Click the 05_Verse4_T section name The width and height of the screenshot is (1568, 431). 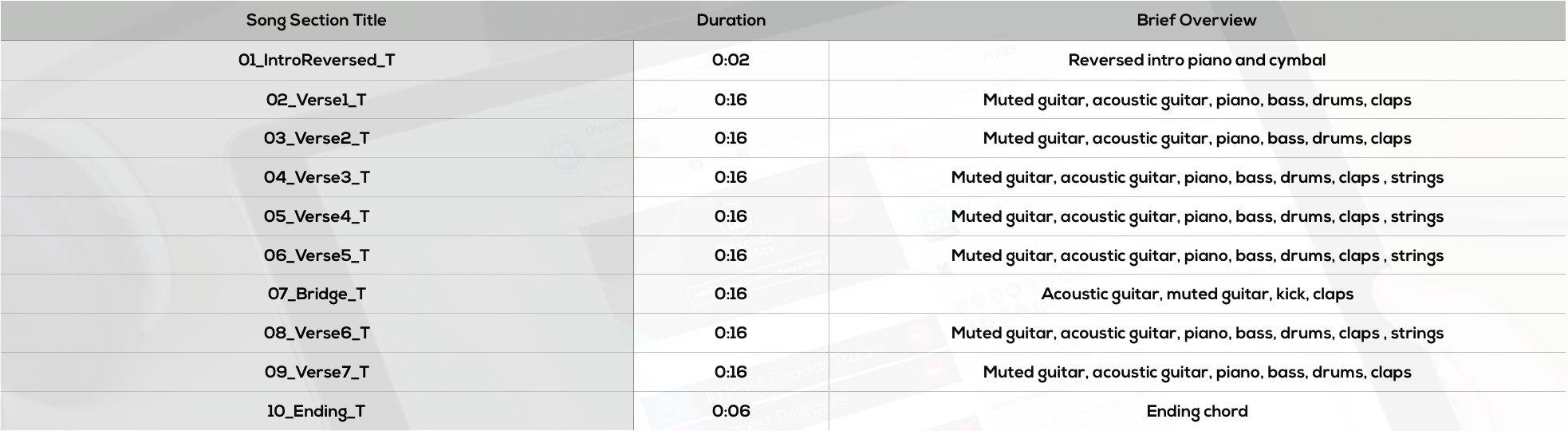[317, 216]
